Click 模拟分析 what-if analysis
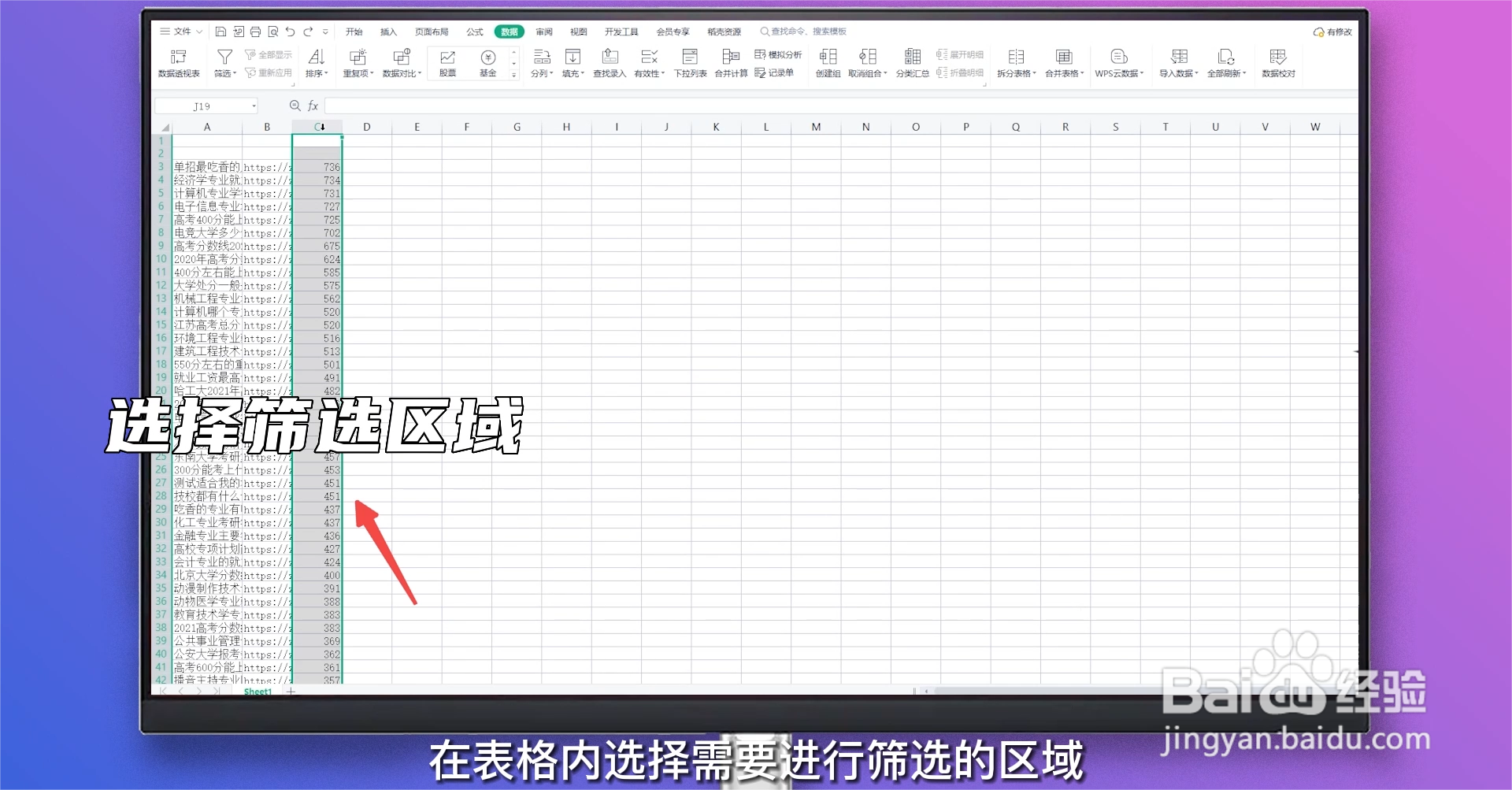This screenshot has height=790, width=1512. pyautogui.click(x=778, y=54)
